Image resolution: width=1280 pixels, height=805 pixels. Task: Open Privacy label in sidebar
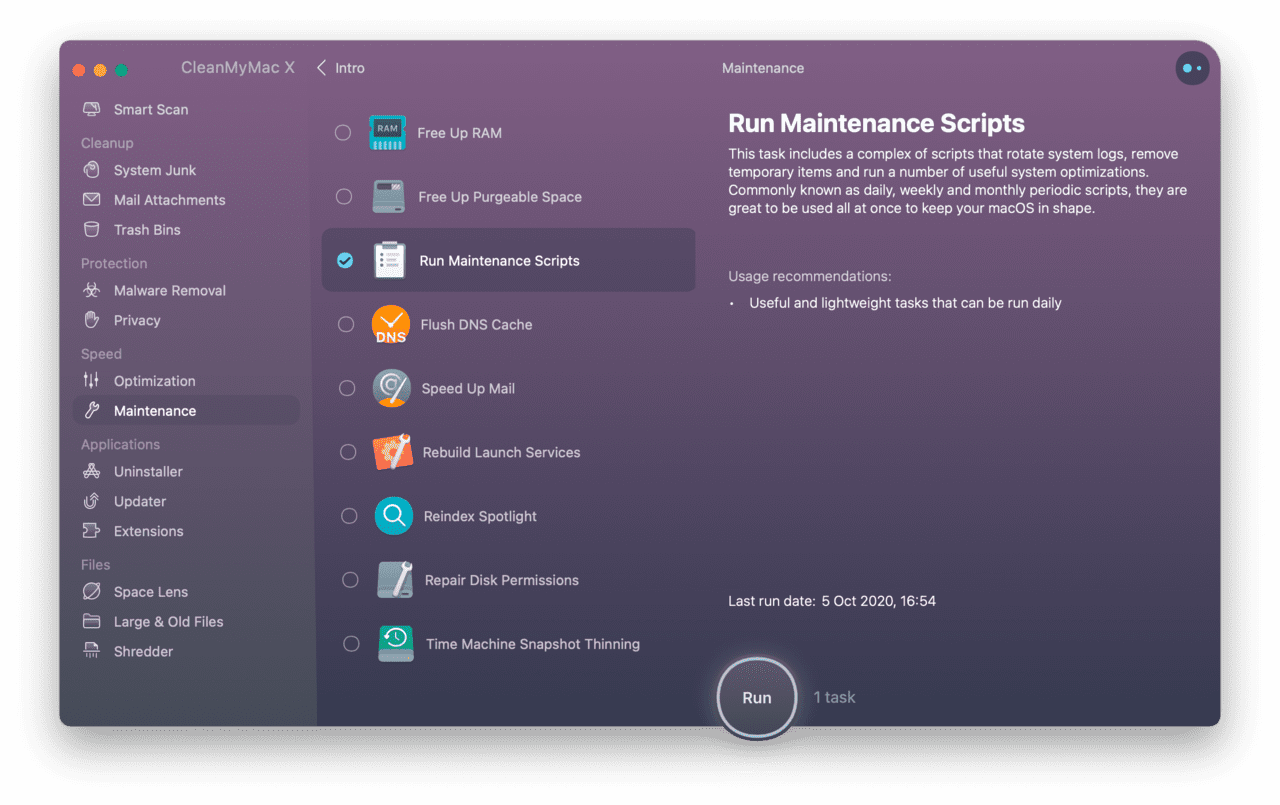tap(137, 320)
